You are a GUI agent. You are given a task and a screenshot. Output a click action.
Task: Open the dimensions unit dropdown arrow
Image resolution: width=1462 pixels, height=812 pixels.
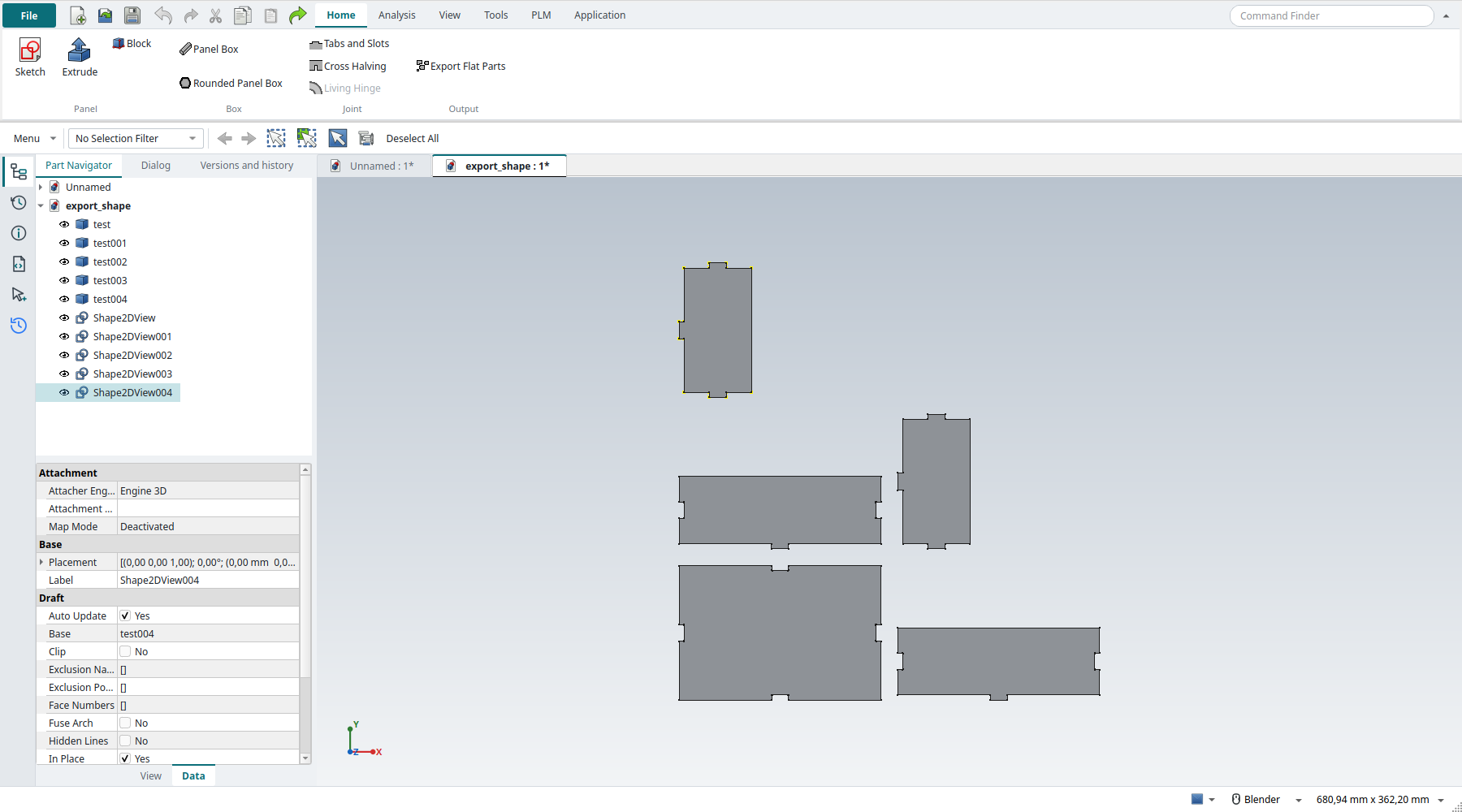point(1442,800)
